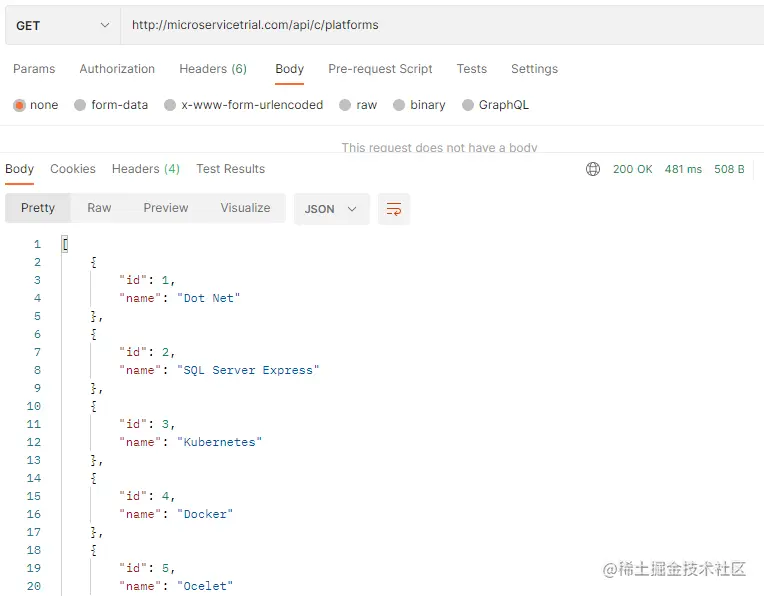The width and height of the screenshot is (764, 596).
Task: Open the JSON response format dropdown
Action: pos(331,209)
